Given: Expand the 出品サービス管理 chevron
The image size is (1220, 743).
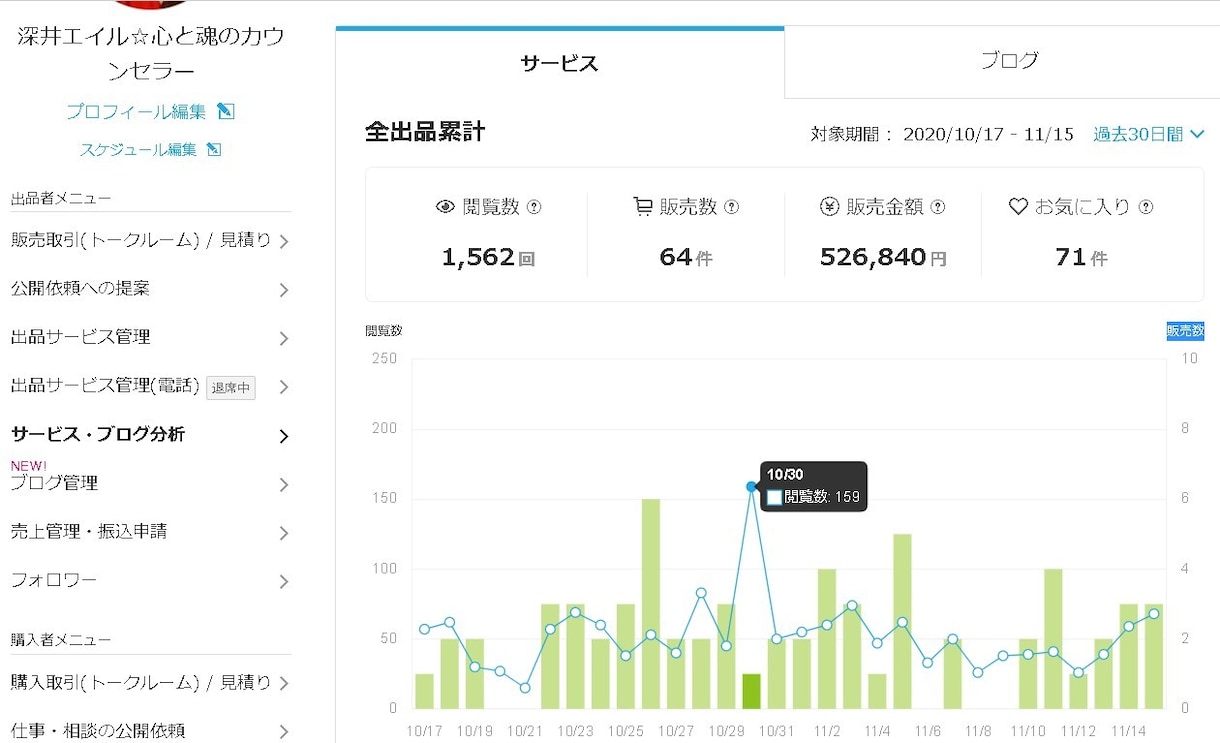Looking at the screenshot, I should 284,339.
